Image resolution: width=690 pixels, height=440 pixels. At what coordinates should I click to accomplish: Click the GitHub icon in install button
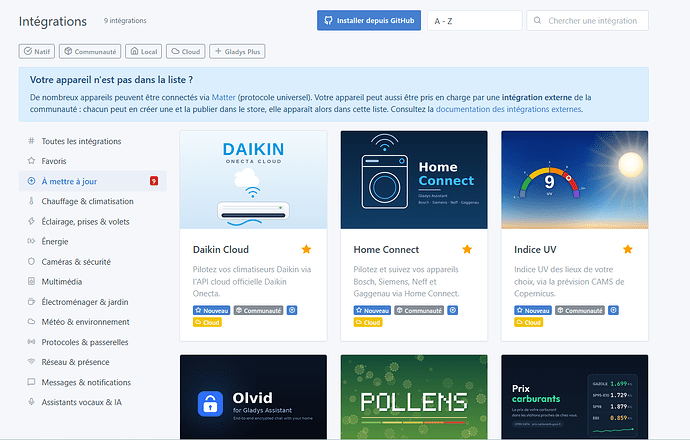328,20
